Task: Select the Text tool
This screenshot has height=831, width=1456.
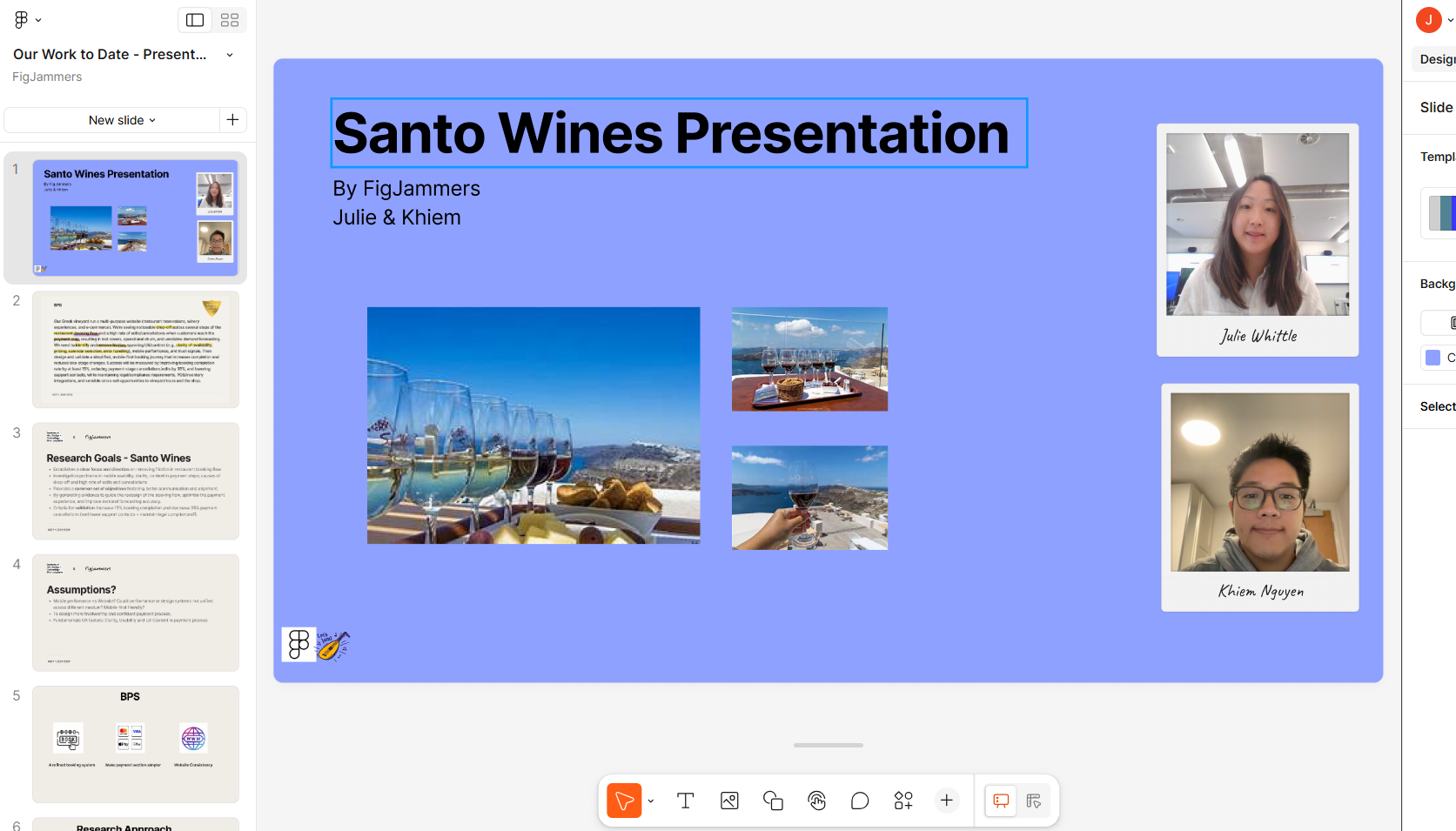Action: (x=686, y=801)
